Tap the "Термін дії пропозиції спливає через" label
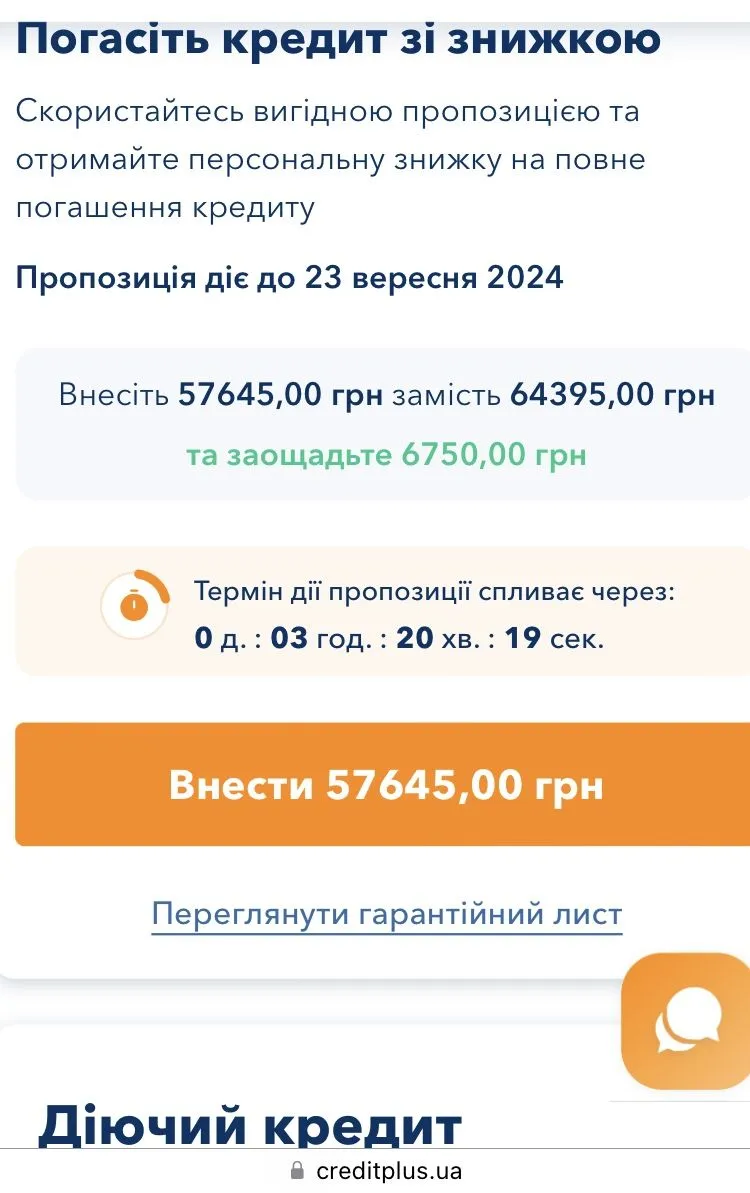 [435, 591]
